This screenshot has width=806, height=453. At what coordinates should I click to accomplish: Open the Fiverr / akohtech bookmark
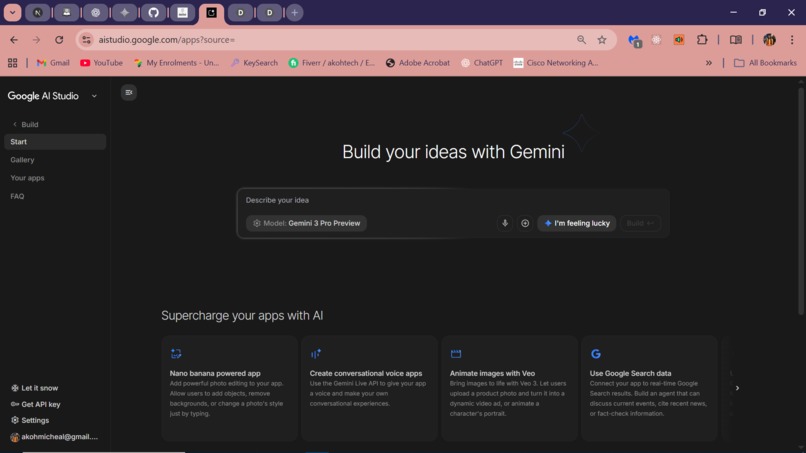click(332, 63)
